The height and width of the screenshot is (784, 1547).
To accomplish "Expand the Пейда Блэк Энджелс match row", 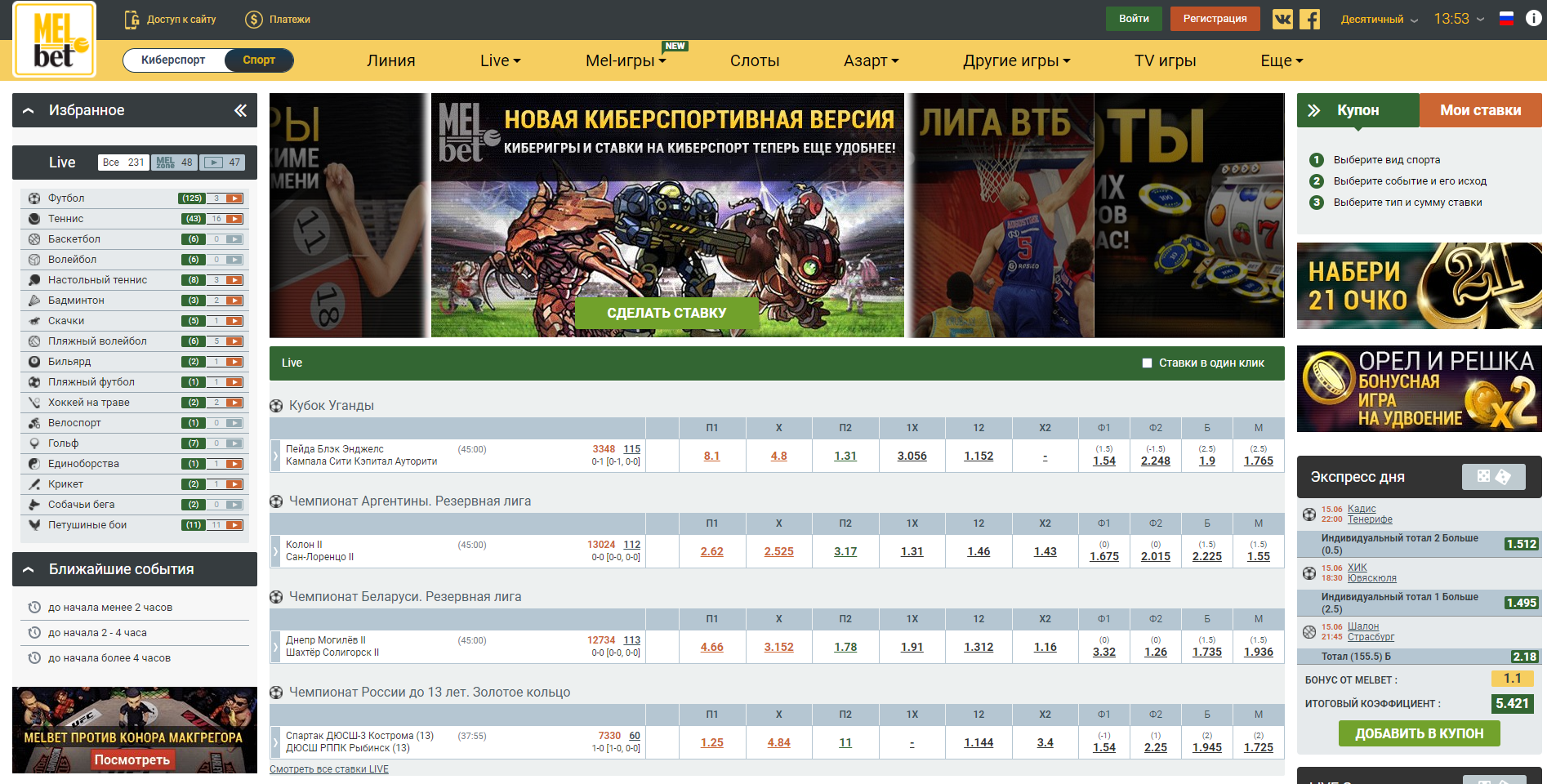I will pyautogui.click(x=275, y=456).
